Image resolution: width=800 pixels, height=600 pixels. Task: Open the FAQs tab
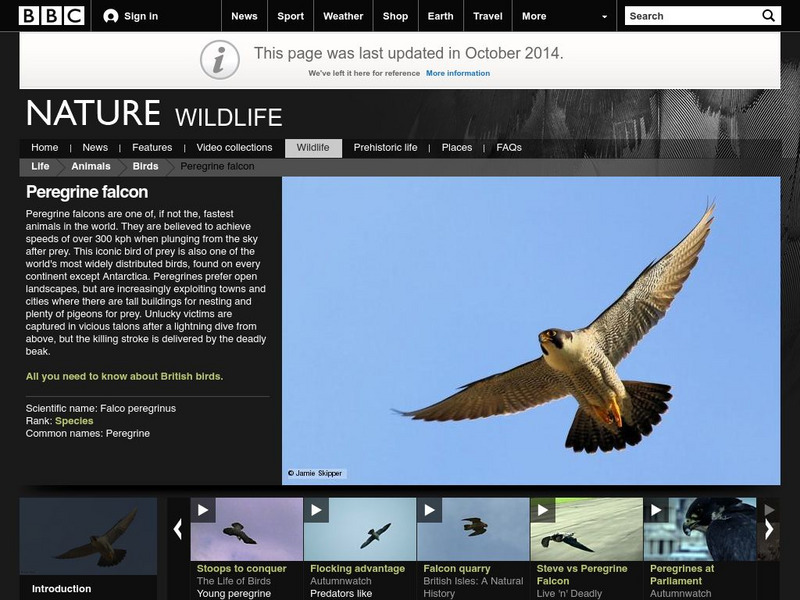509,147
